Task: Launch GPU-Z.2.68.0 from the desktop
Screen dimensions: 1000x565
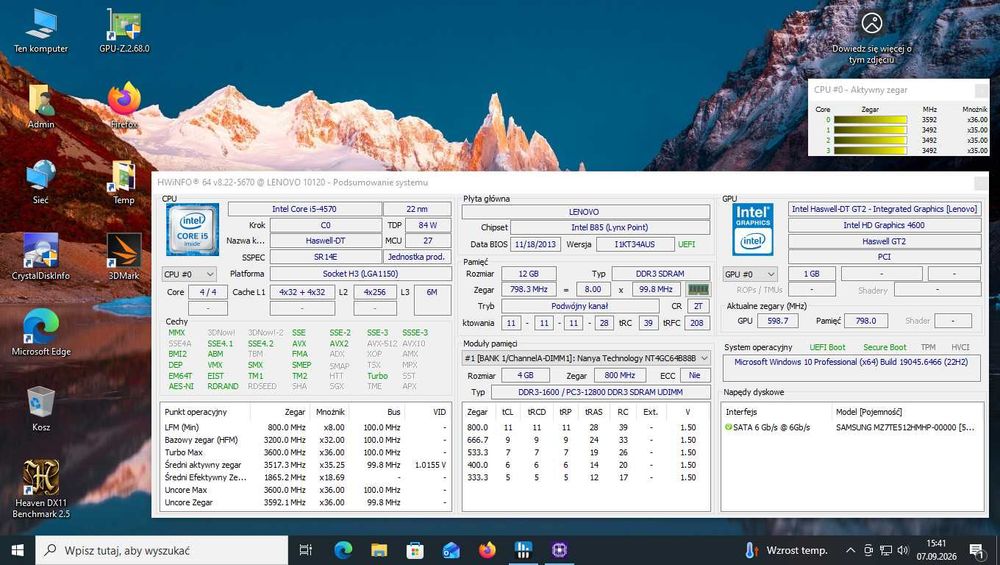Action: tap(124, 31)
